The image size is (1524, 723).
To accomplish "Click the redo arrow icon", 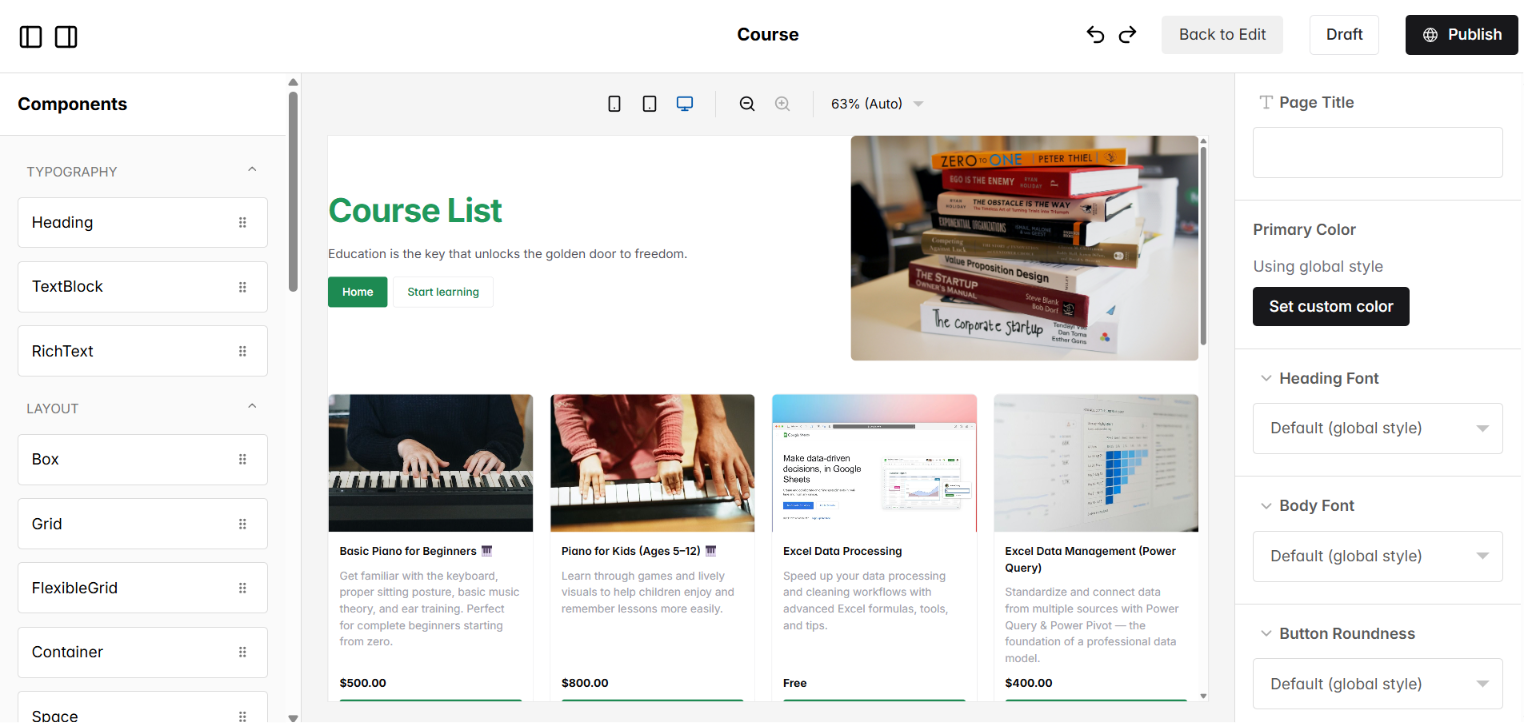I will coord(1127,35).
